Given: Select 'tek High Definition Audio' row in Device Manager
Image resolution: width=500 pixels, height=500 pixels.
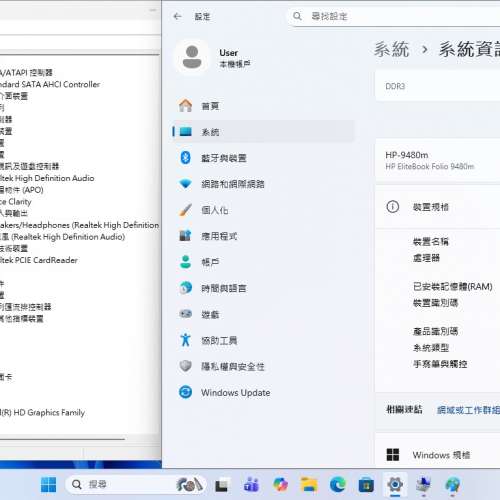Looking at the screenshot, I should 47,178.
